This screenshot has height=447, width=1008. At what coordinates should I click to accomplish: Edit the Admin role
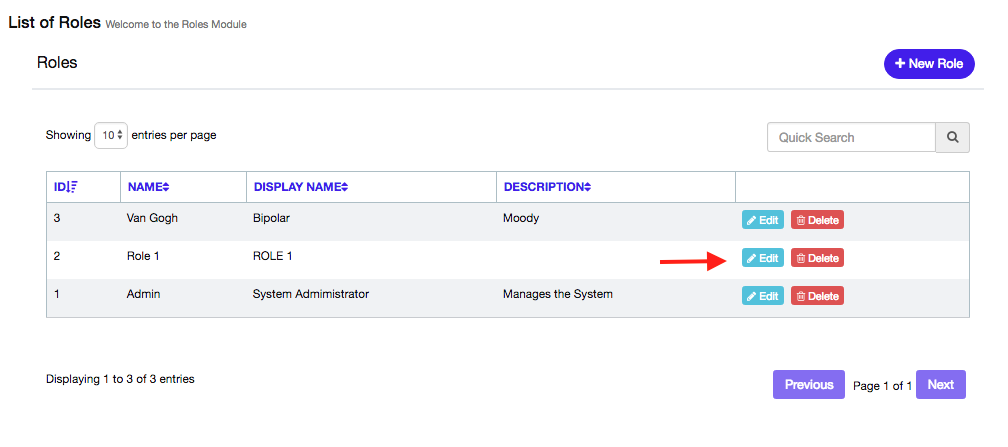(x=762, y=296)
